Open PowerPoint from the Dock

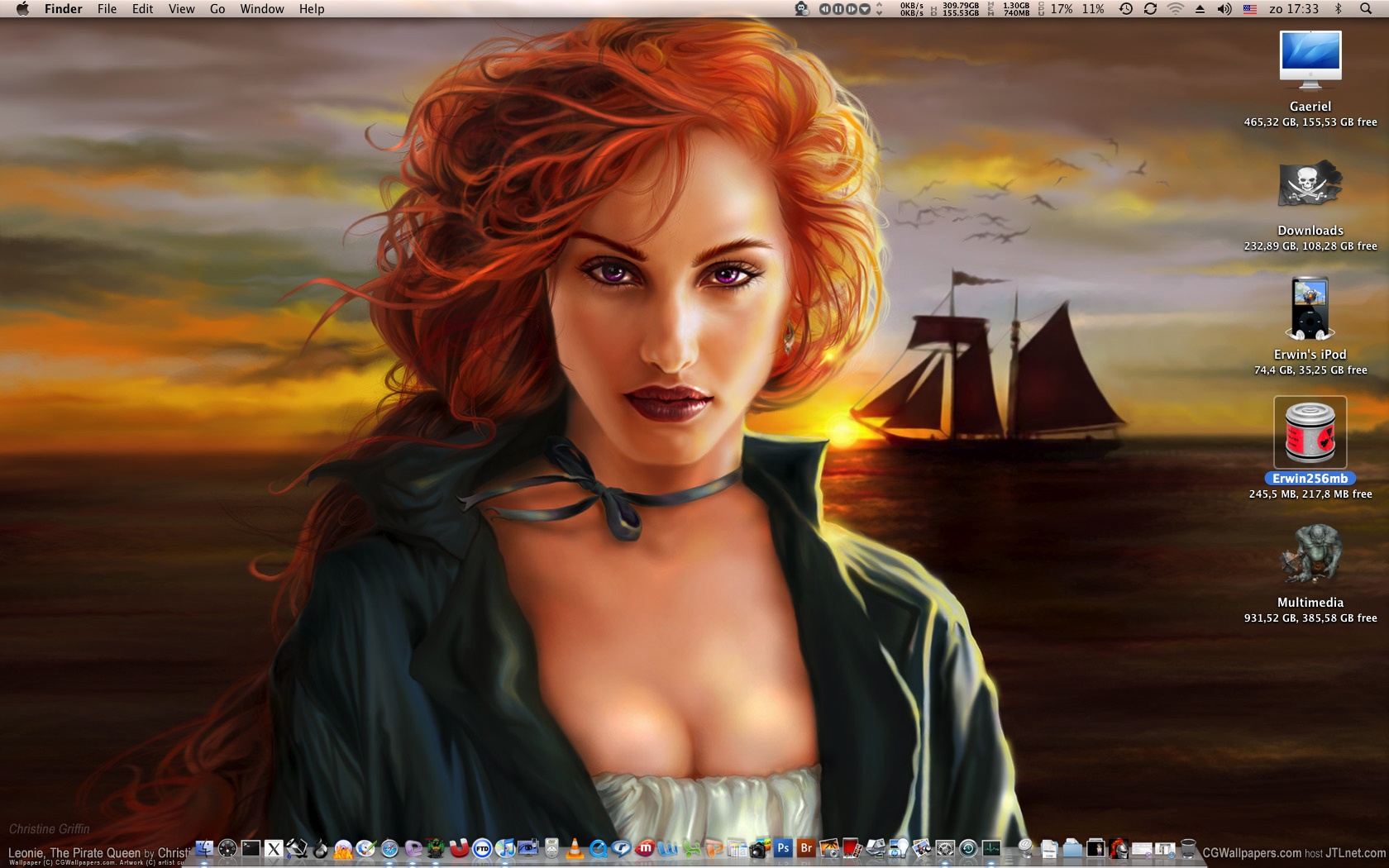coord(714,849)
